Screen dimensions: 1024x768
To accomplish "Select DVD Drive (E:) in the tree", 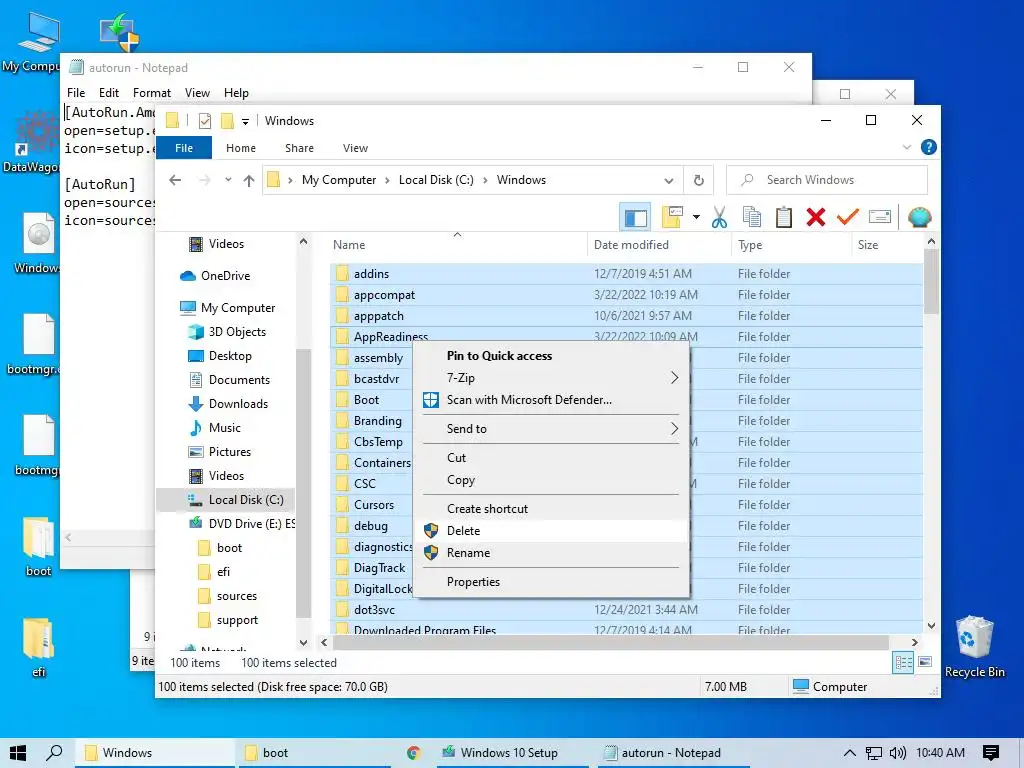I will (242, 524).
